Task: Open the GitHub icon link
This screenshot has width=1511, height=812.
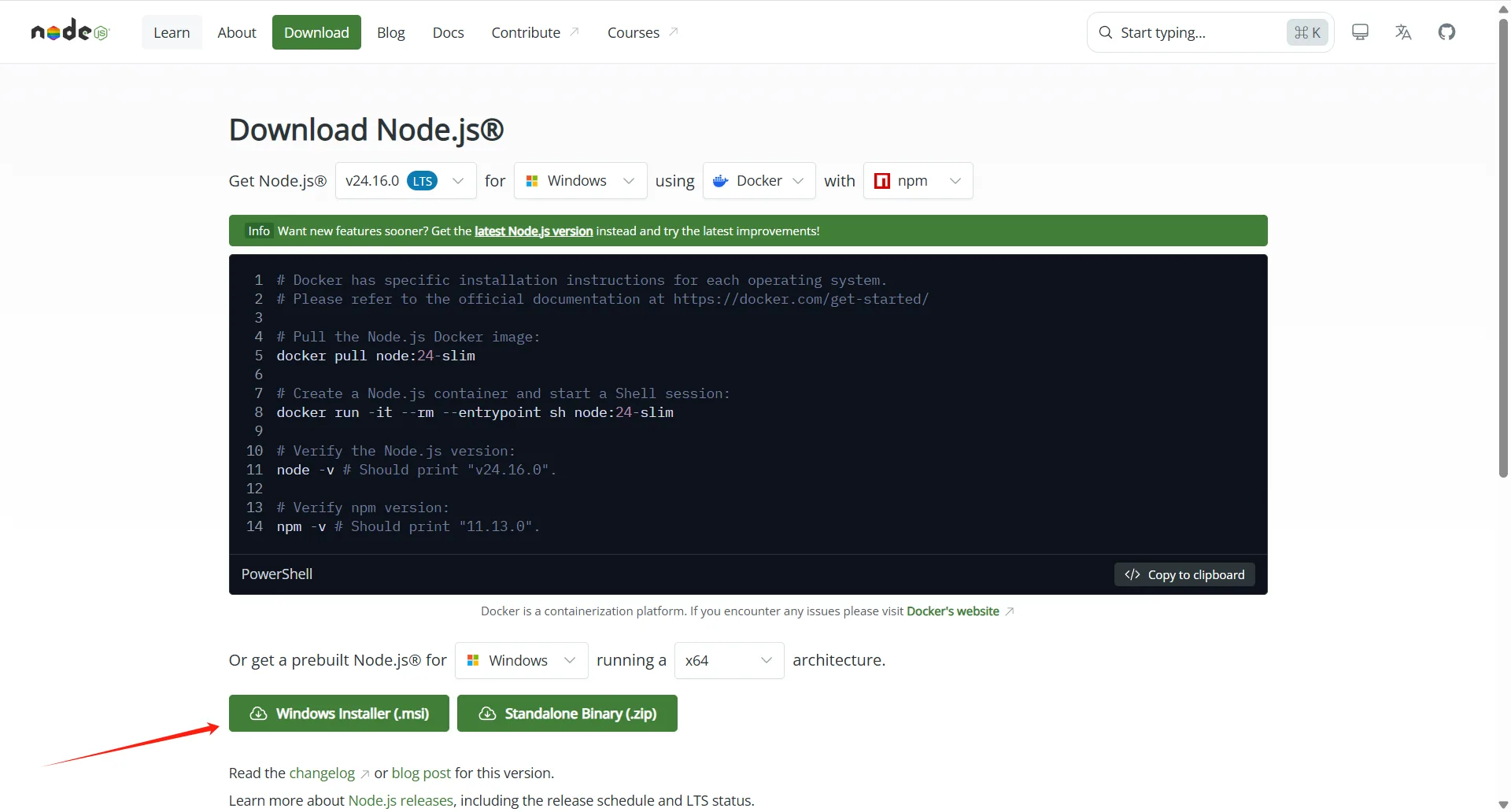Action: (x=1446, y=32)
